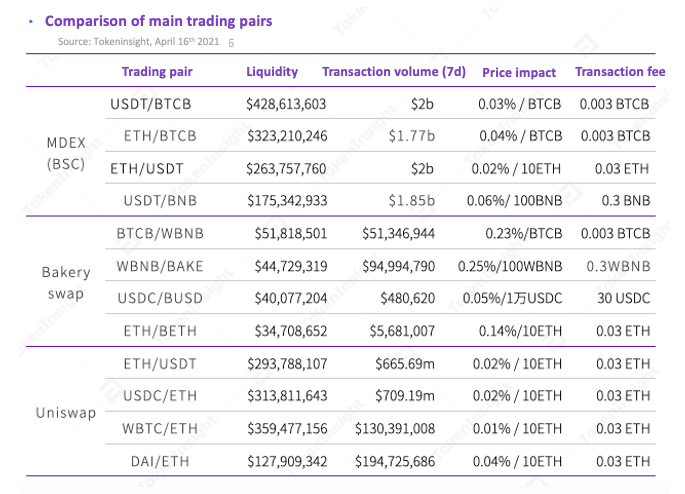Screen dimensions: 685x494
Task: Select the Bakery swap group label
Action: coord(66,283)
